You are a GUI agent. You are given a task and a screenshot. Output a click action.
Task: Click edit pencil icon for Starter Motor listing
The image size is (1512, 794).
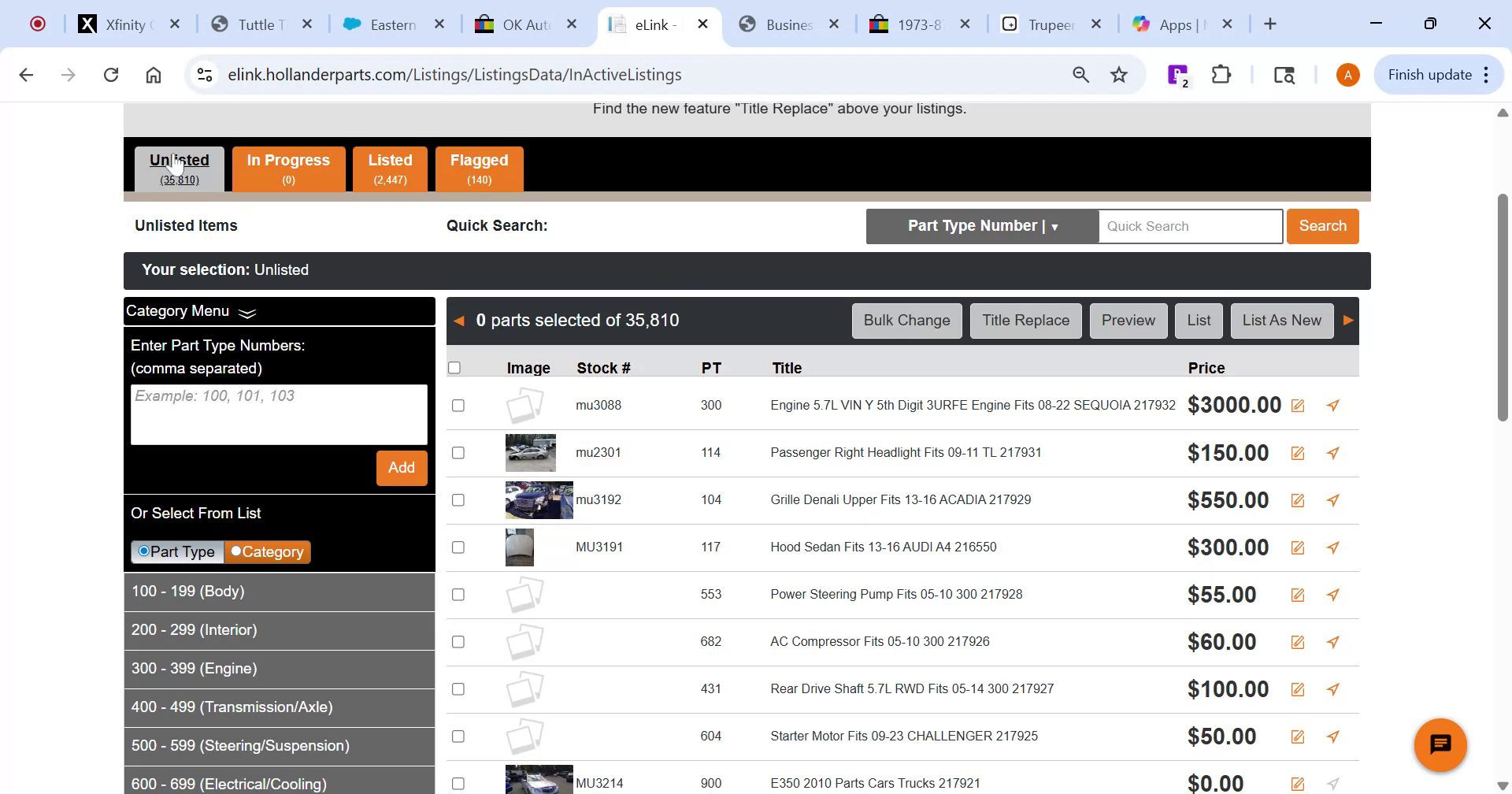tap(1298, 736)
